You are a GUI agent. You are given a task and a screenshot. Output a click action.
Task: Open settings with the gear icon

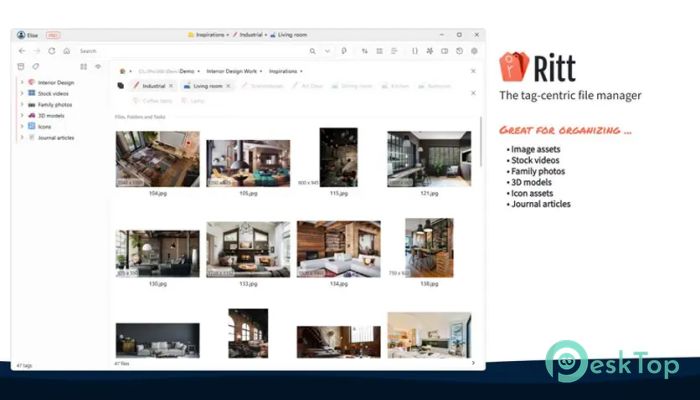[474, 50]
